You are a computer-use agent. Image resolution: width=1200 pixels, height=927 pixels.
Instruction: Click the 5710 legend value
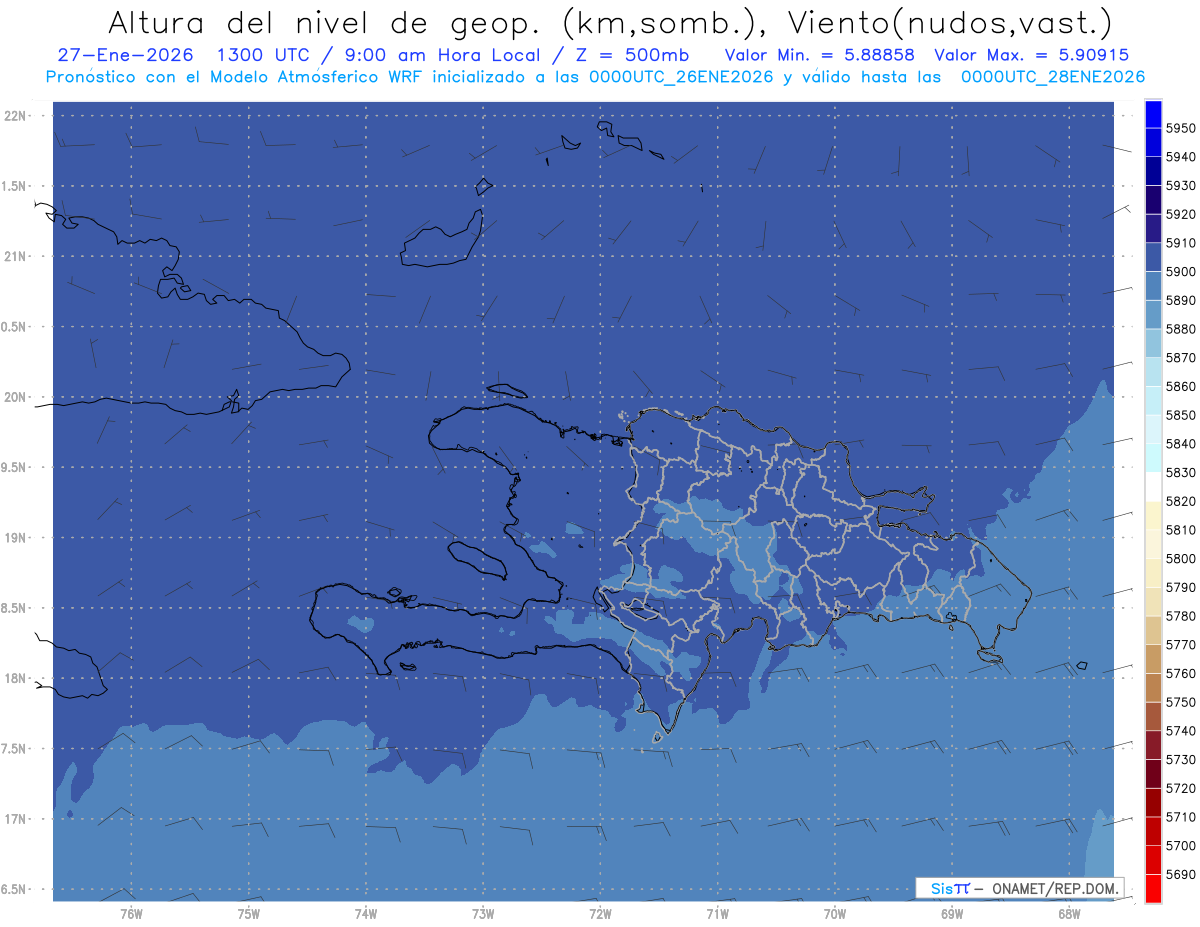tap(1180, 817)
